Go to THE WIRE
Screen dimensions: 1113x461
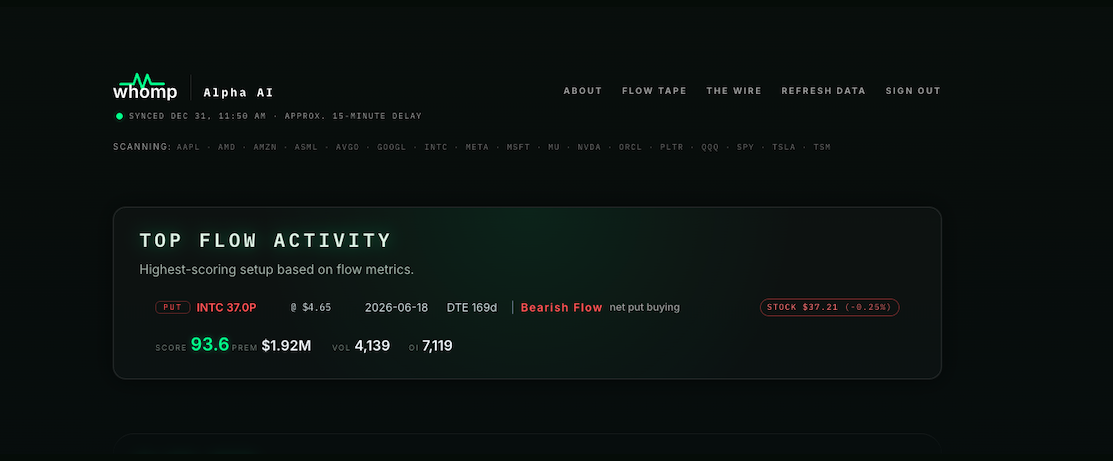[x=733, y=91]
